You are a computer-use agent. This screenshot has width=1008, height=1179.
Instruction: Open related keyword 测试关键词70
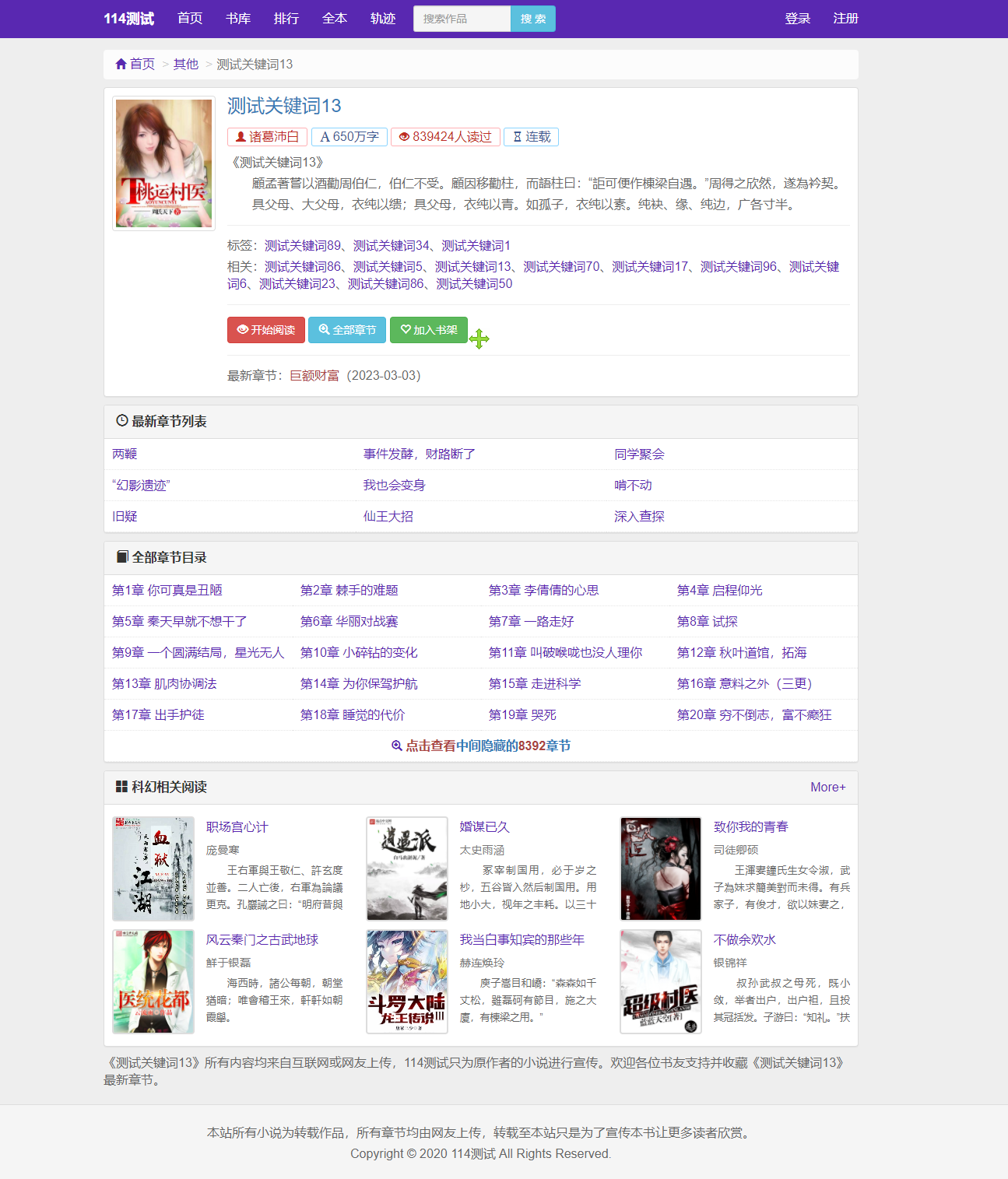click(562, 266)
